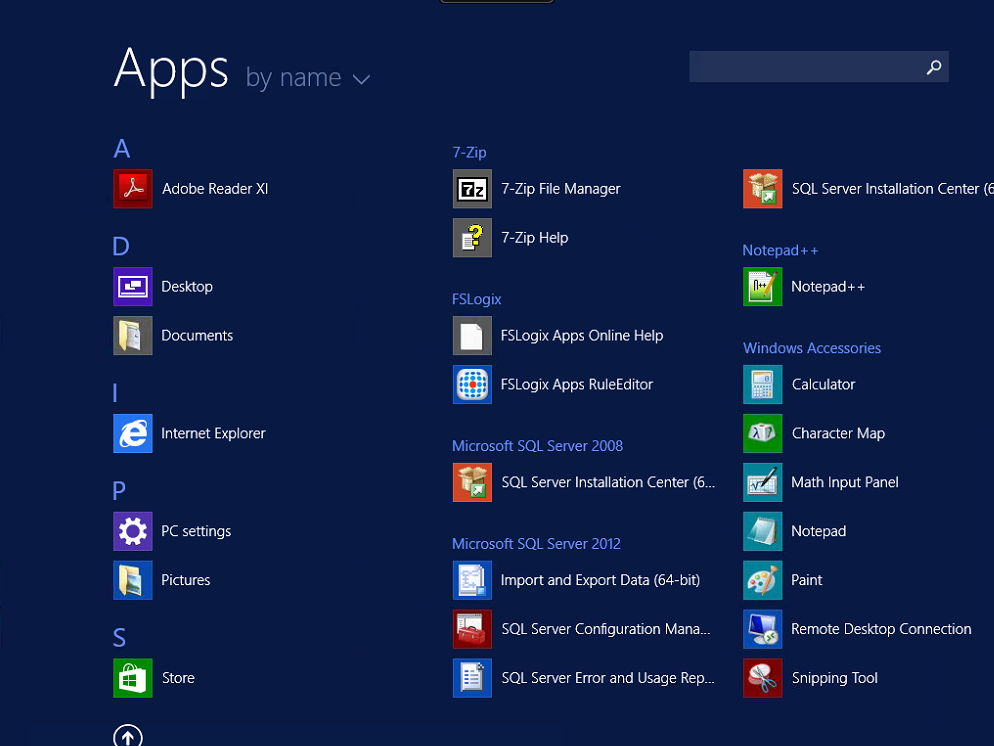994x746 pixels.
Task: Launch Windows Notepad under Windows Accessories
Action: click(796, 531)
